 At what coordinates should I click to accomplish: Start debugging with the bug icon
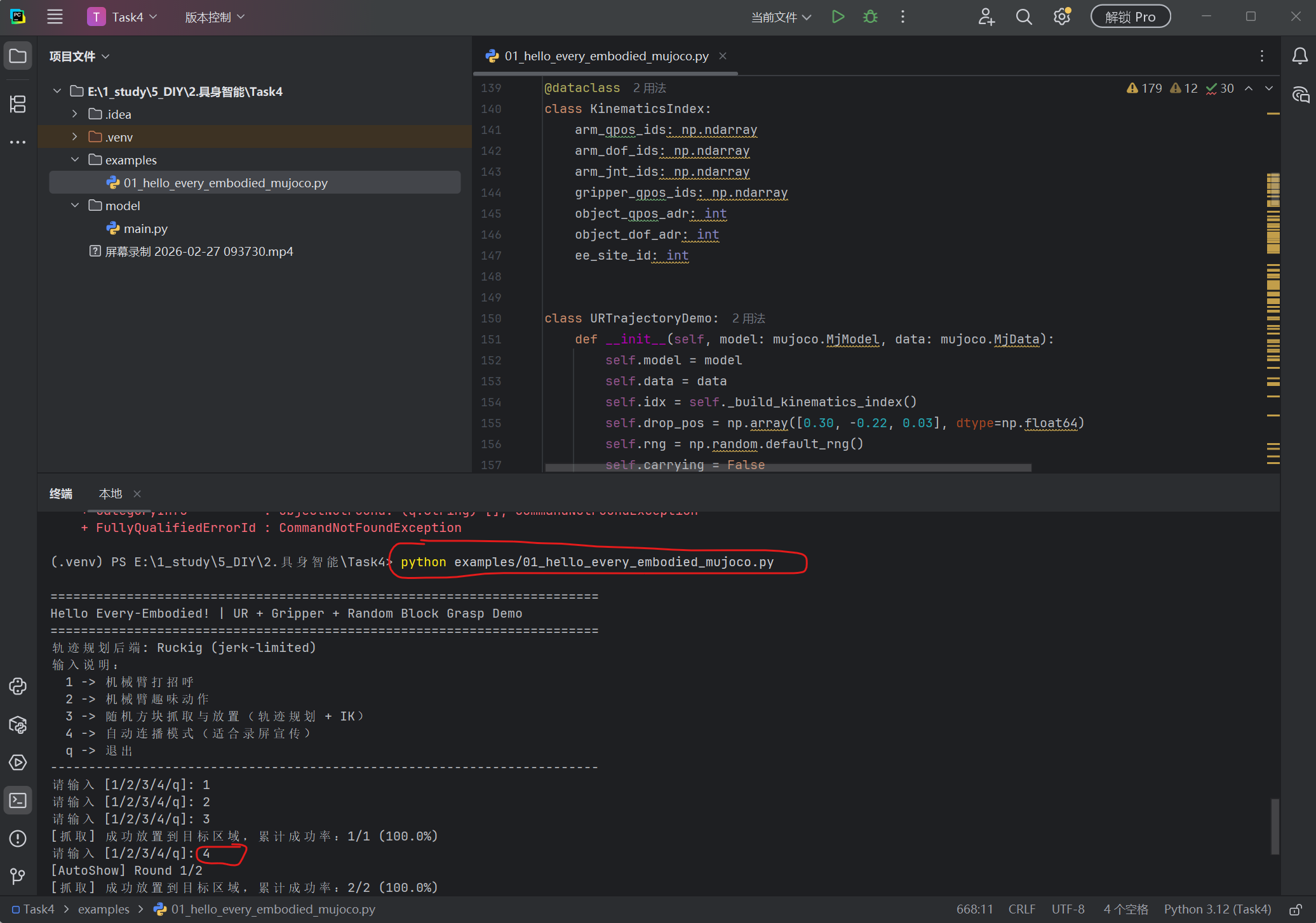(x=870, y=17)
